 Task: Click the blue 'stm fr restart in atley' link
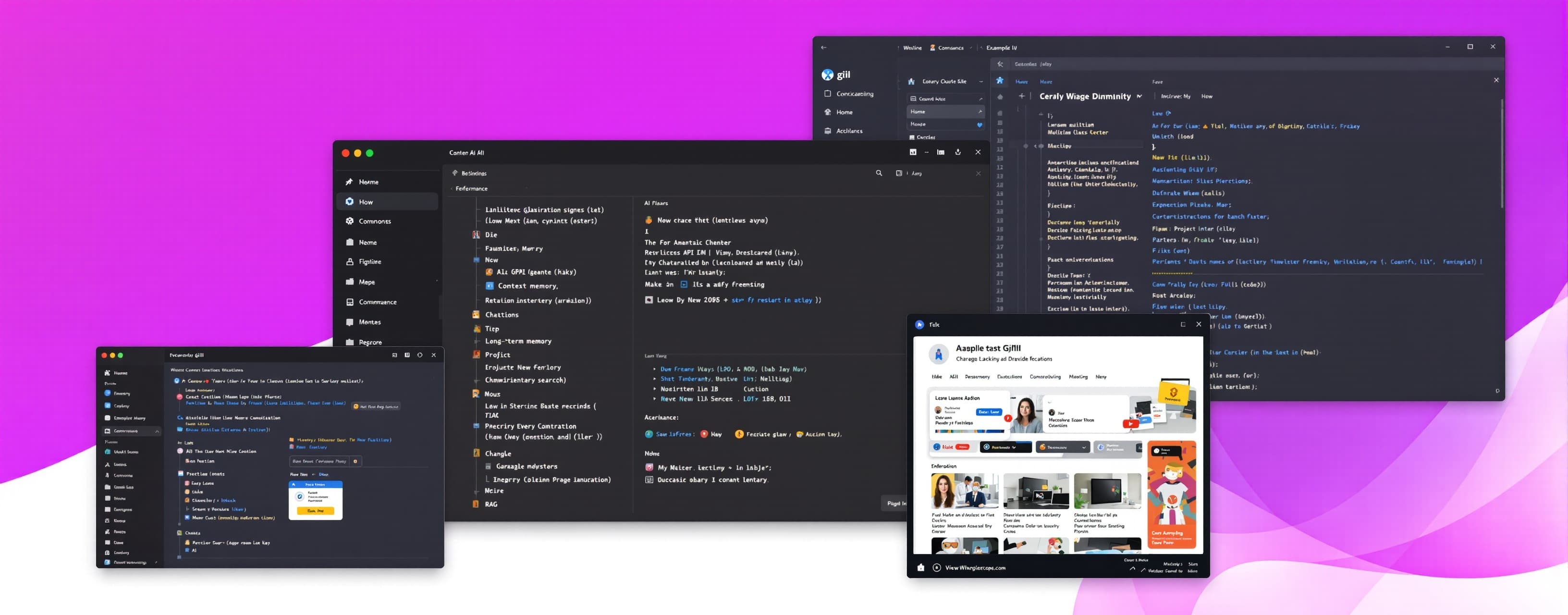coord(771,300)
